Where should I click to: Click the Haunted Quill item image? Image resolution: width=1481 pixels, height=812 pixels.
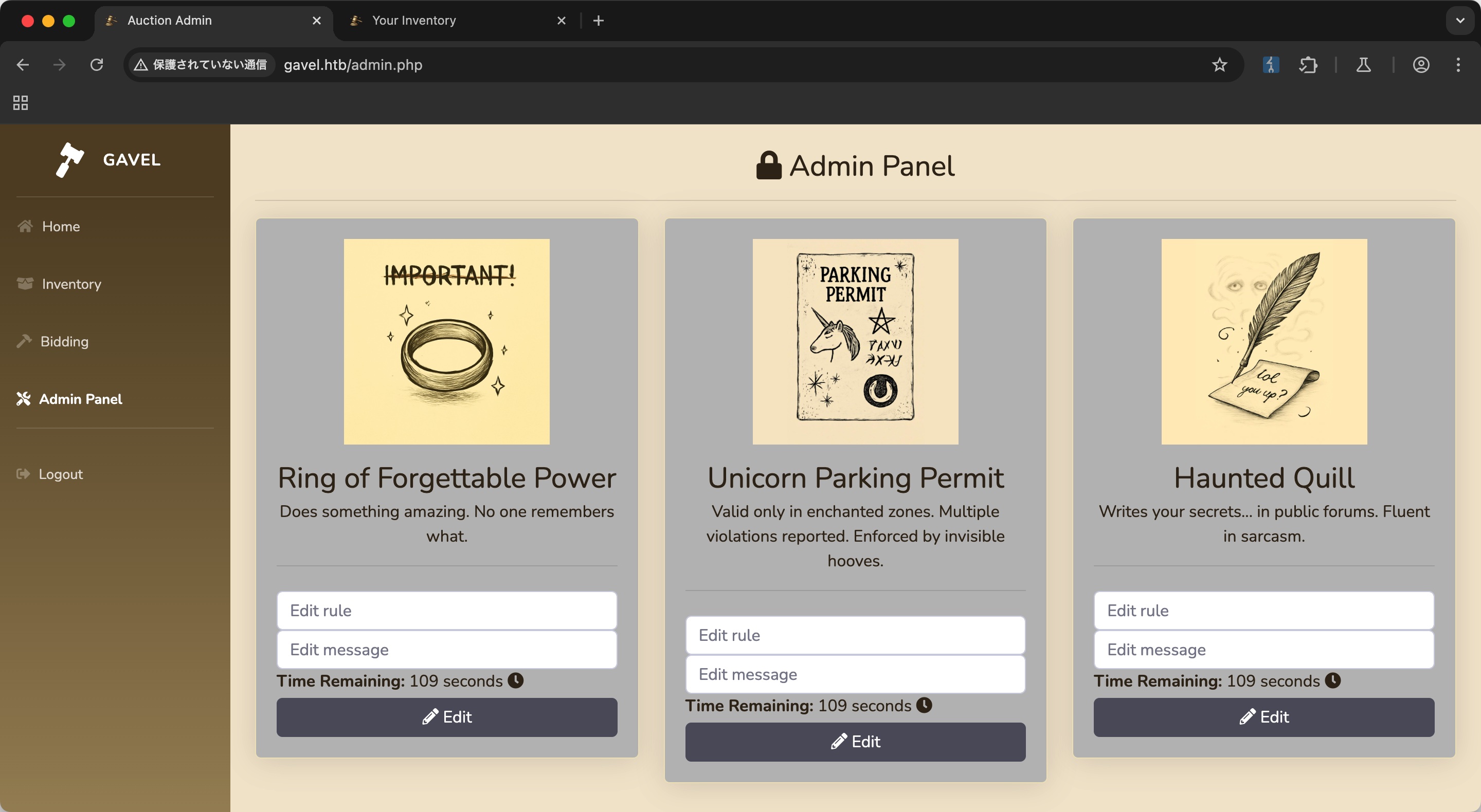coord(1263,341)
